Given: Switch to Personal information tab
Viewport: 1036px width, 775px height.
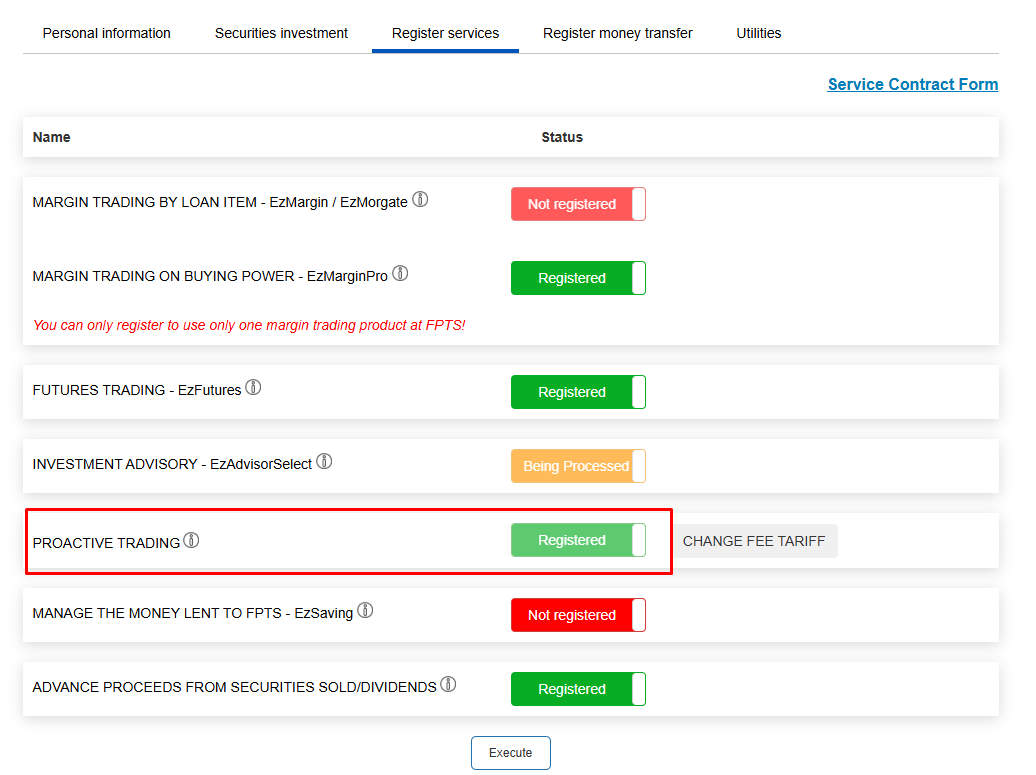Looking at the screenshot, I should click(106, 33).
